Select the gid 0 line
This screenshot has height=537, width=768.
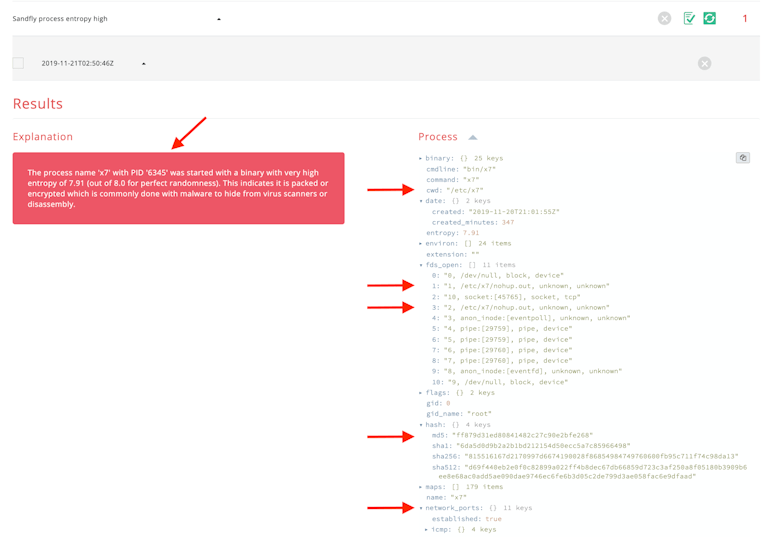click(438, 403)
